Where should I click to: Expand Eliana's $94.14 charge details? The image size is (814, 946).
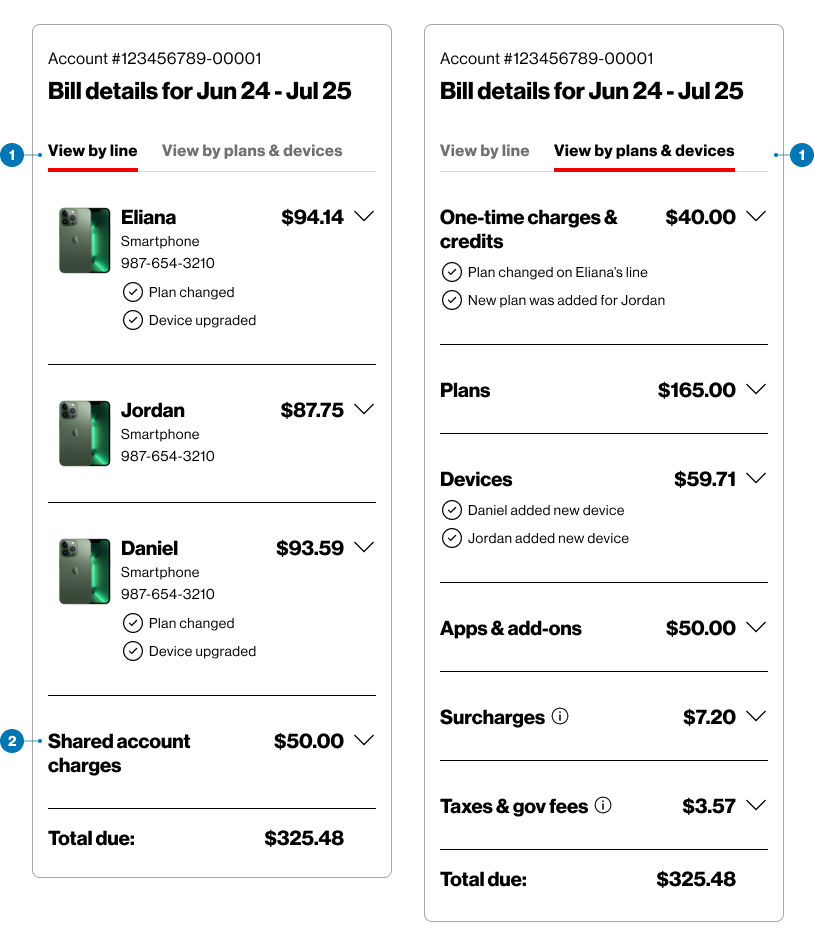(364, 216)
